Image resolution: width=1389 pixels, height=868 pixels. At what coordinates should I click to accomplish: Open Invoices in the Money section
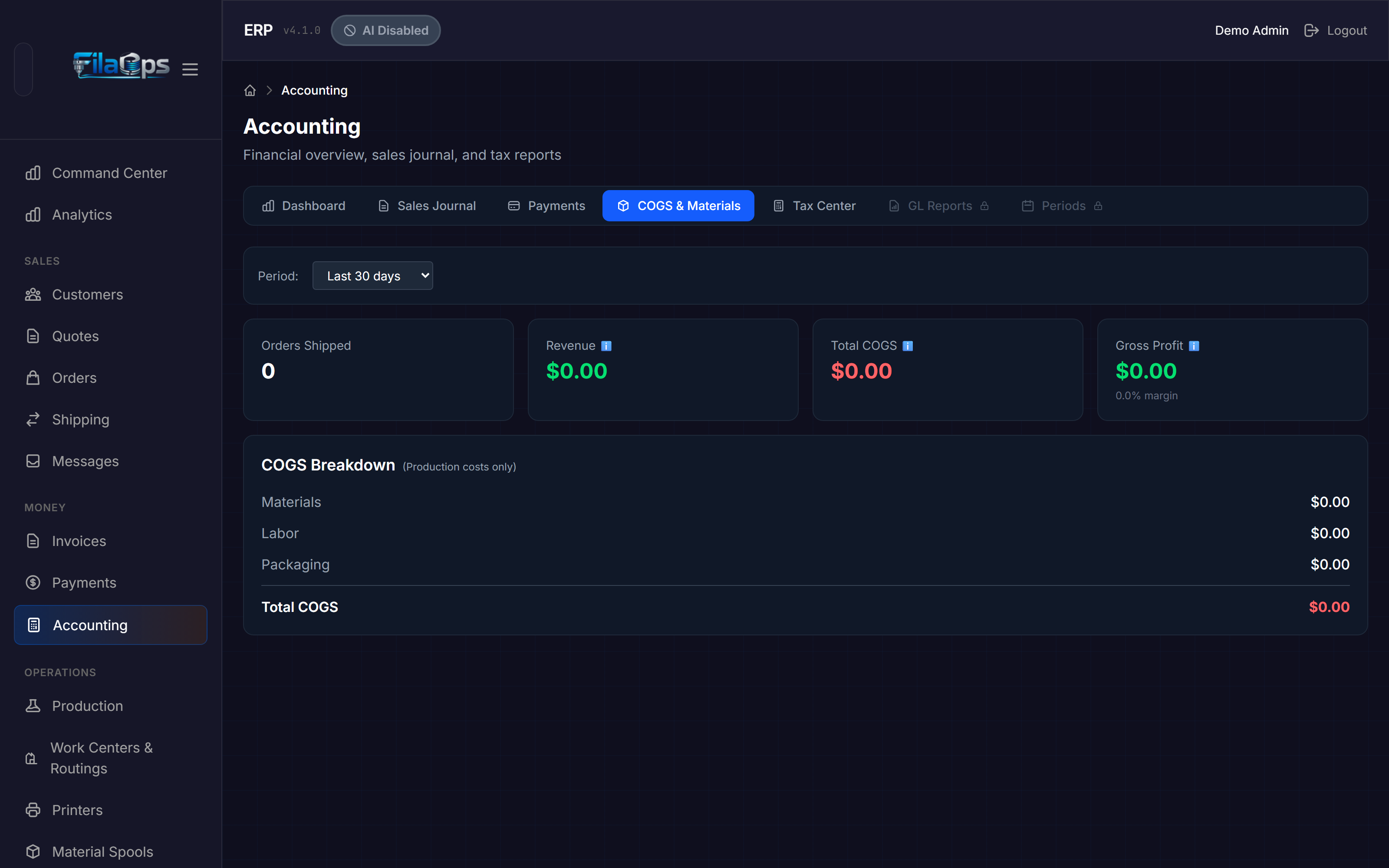point(110,541)
